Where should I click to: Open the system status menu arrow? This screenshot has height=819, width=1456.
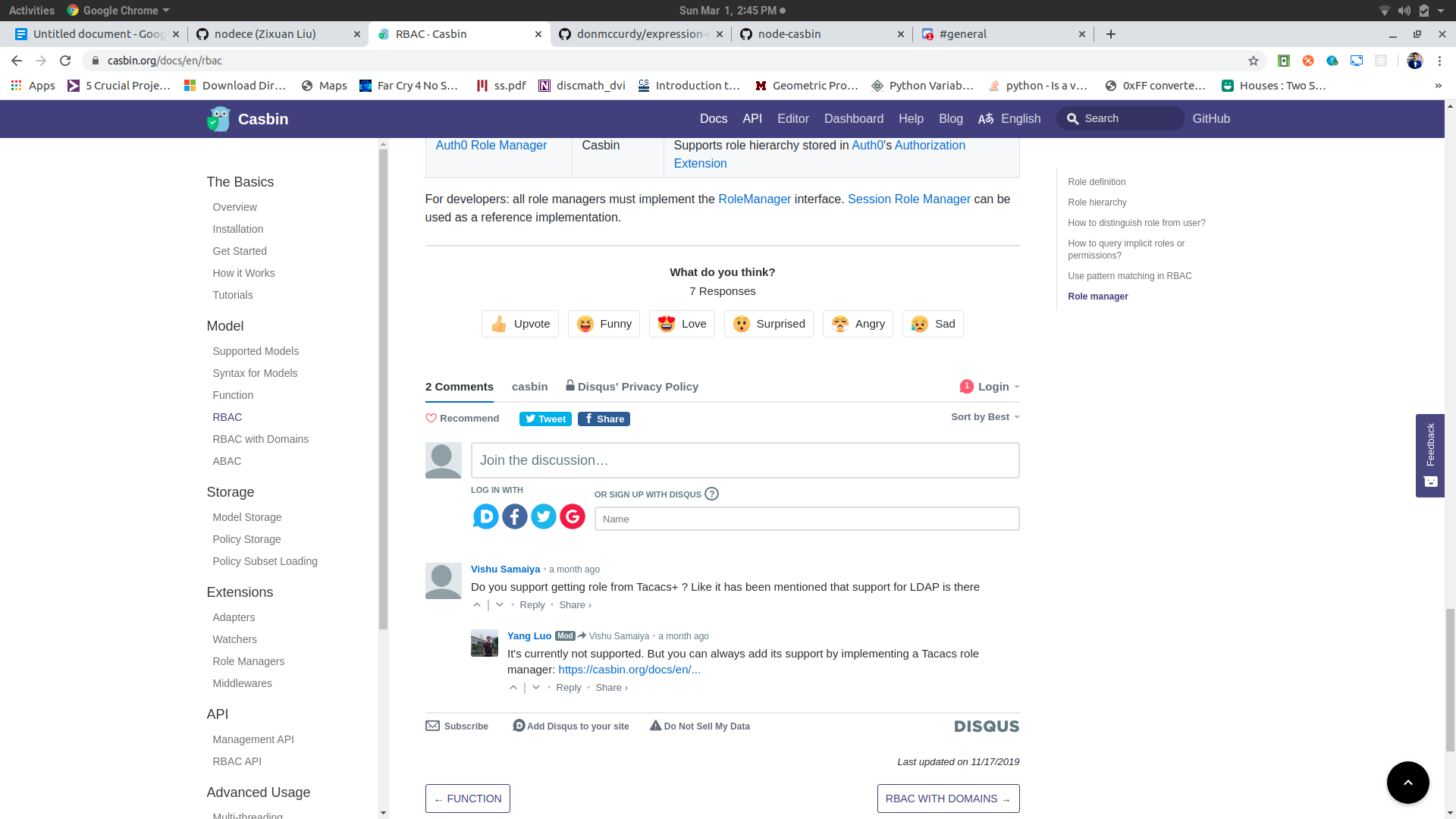click(x=1441, y=11)
